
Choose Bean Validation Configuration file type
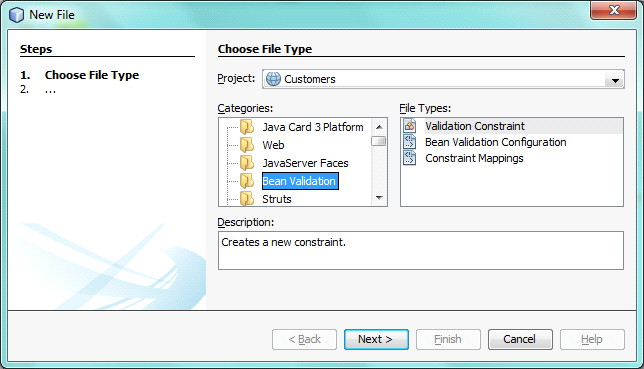(496, 142)
